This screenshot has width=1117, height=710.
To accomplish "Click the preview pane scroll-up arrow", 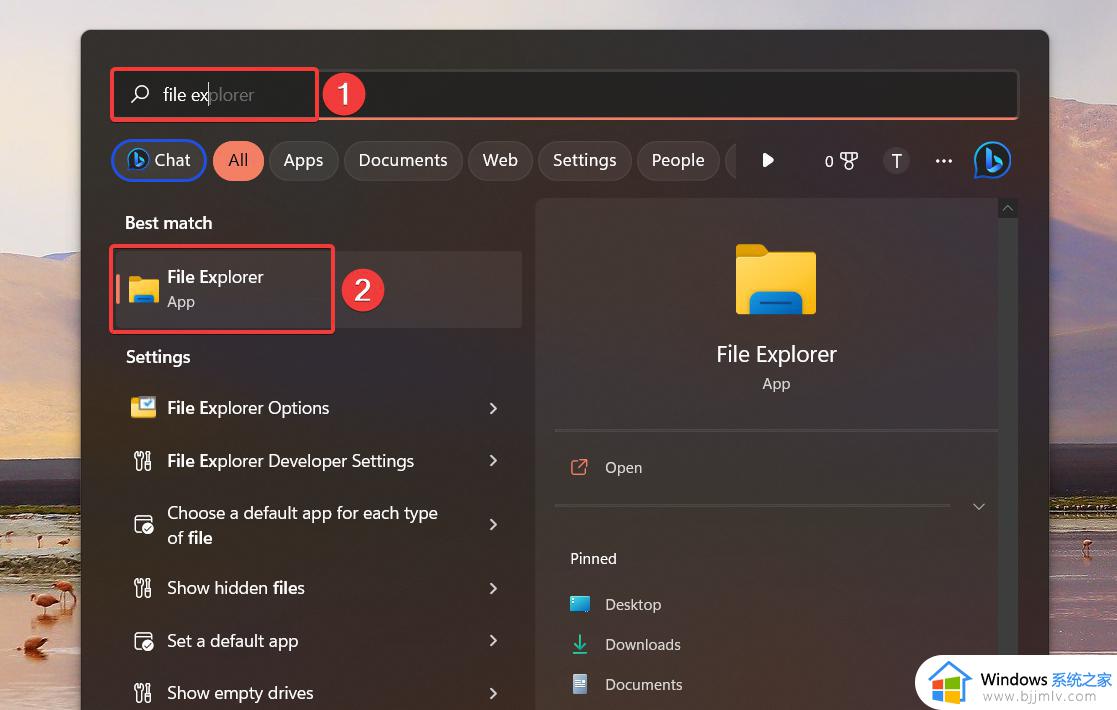I will [x=1007, y=208].
